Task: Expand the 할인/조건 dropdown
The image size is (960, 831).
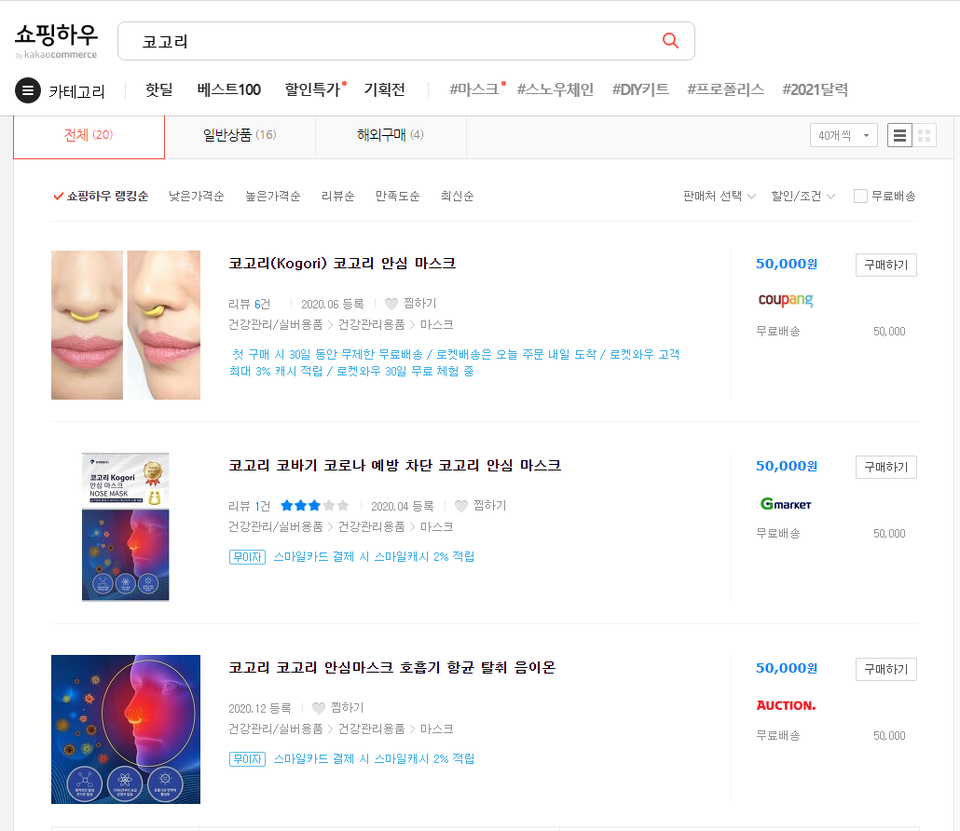Action: point(803,196)
